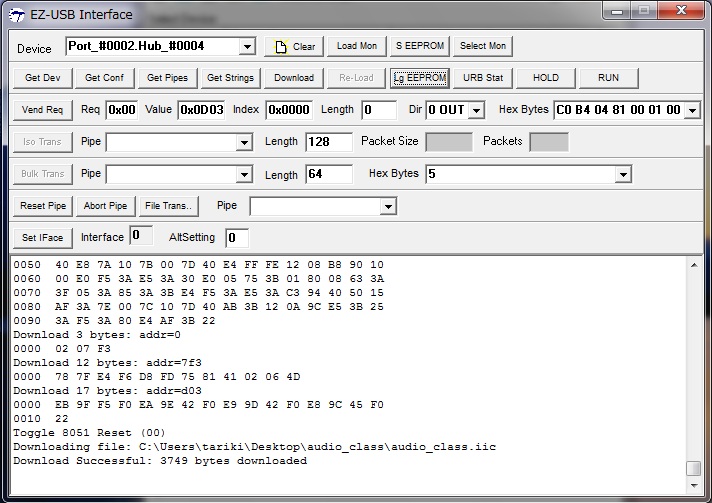
Task: Click the Download button
Action: [294, 78]
